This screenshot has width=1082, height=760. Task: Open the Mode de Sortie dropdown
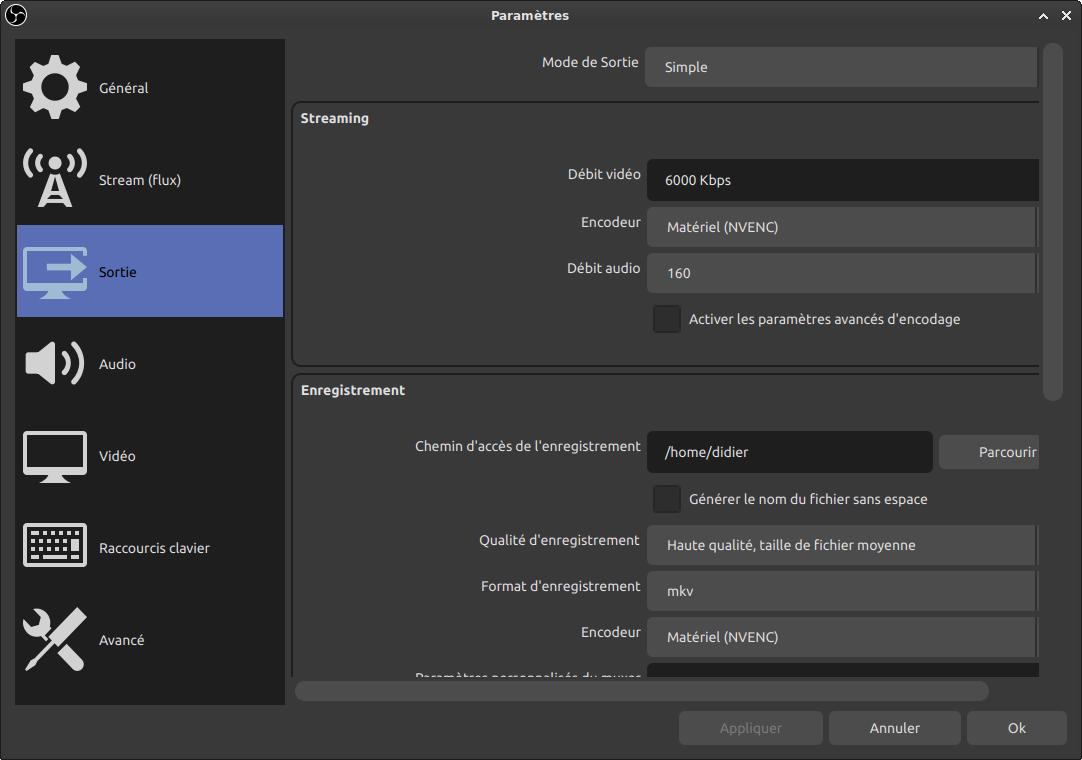tap(840, 67)
